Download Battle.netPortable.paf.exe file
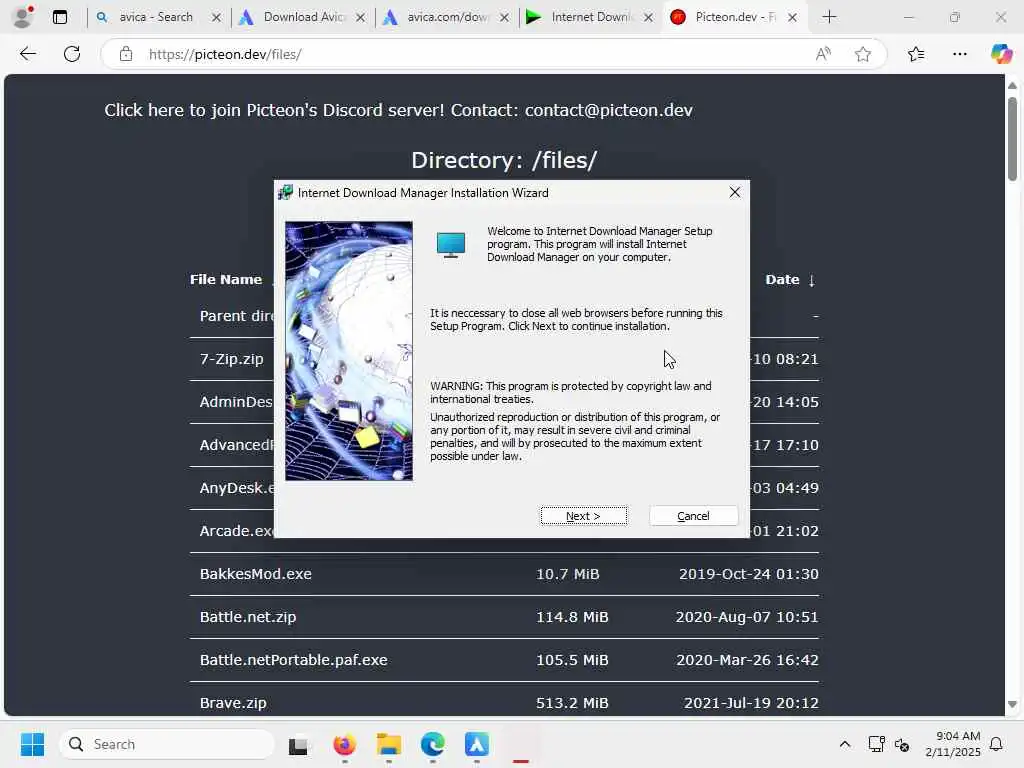Screen dimensions: 1024x768 294,660
